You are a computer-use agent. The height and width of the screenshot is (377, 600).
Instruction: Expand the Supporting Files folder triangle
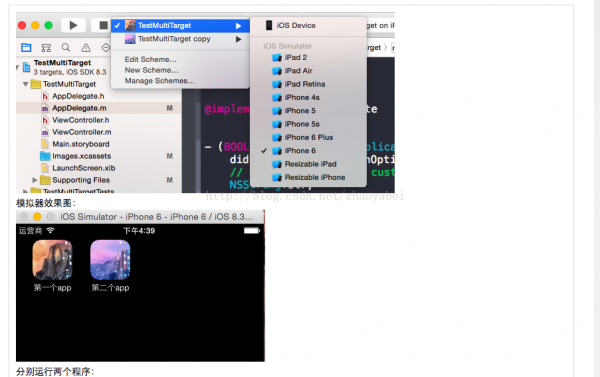coord(35,180)
